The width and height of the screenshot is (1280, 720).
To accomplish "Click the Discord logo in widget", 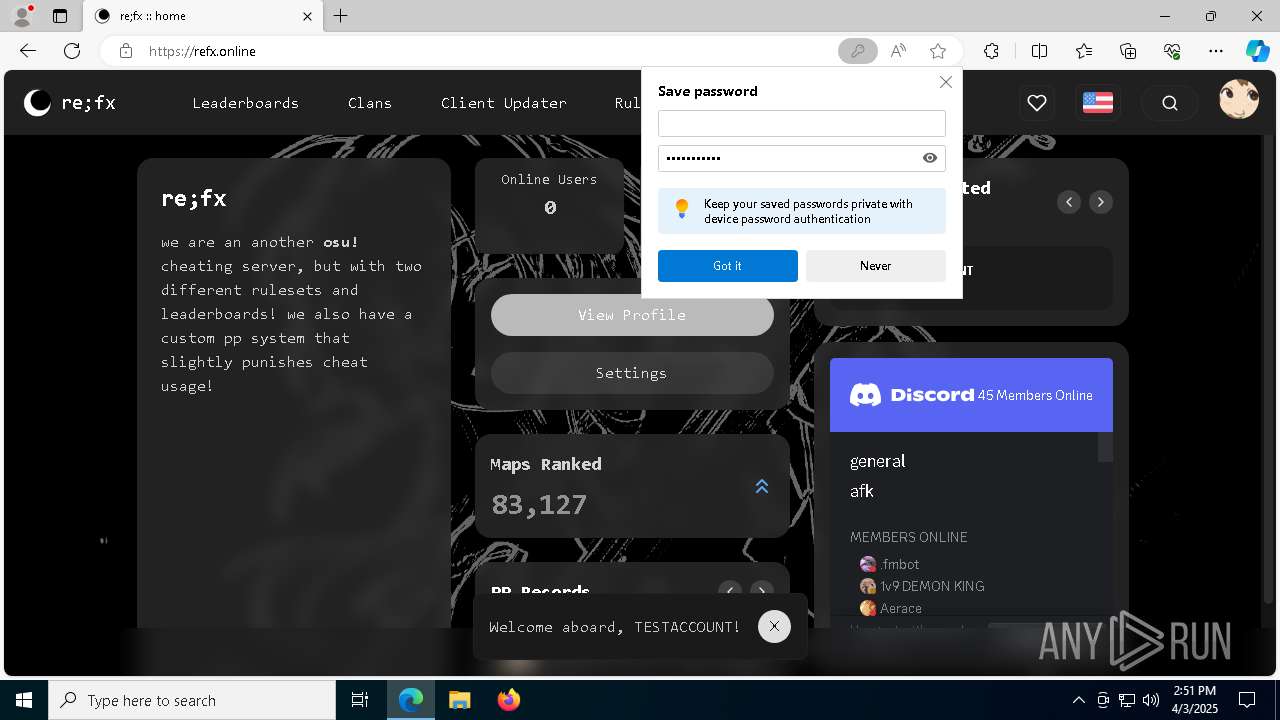I will click(910, 395).
